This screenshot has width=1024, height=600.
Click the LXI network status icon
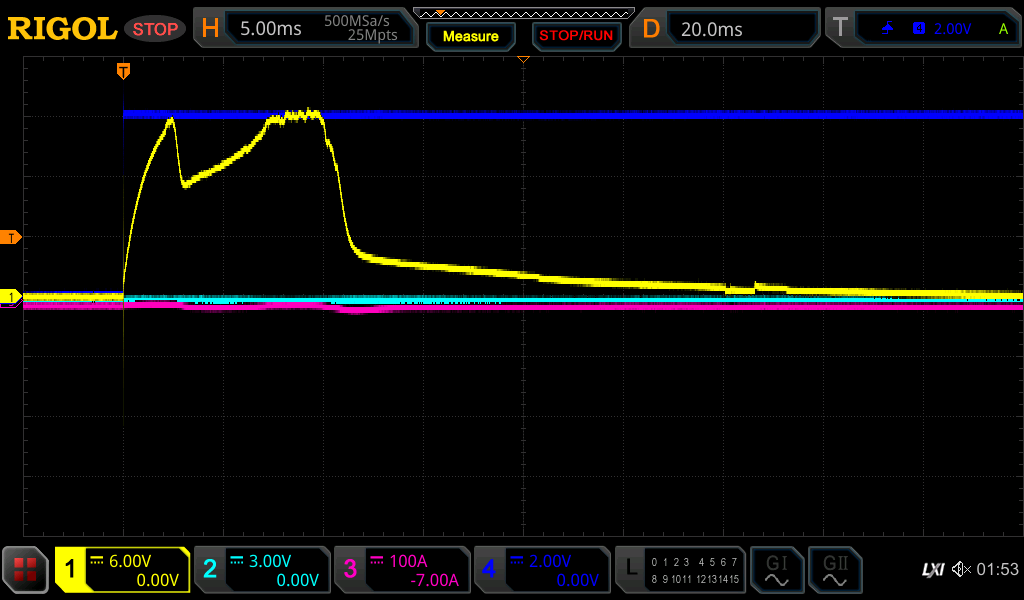(x=932, y=570)
